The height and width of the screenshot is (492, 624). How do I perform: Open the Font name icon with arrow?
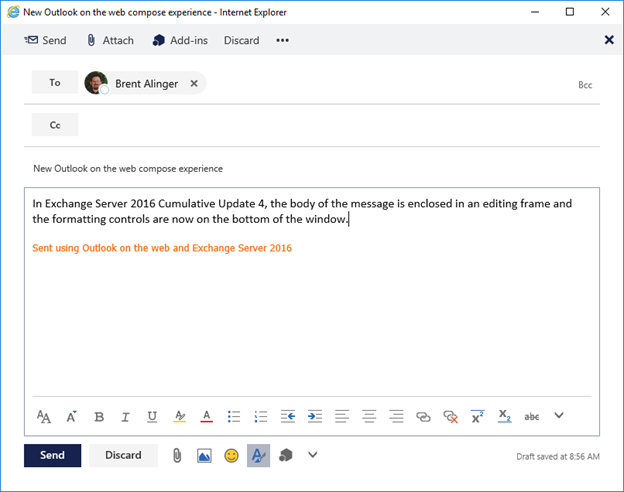point(71,417)
